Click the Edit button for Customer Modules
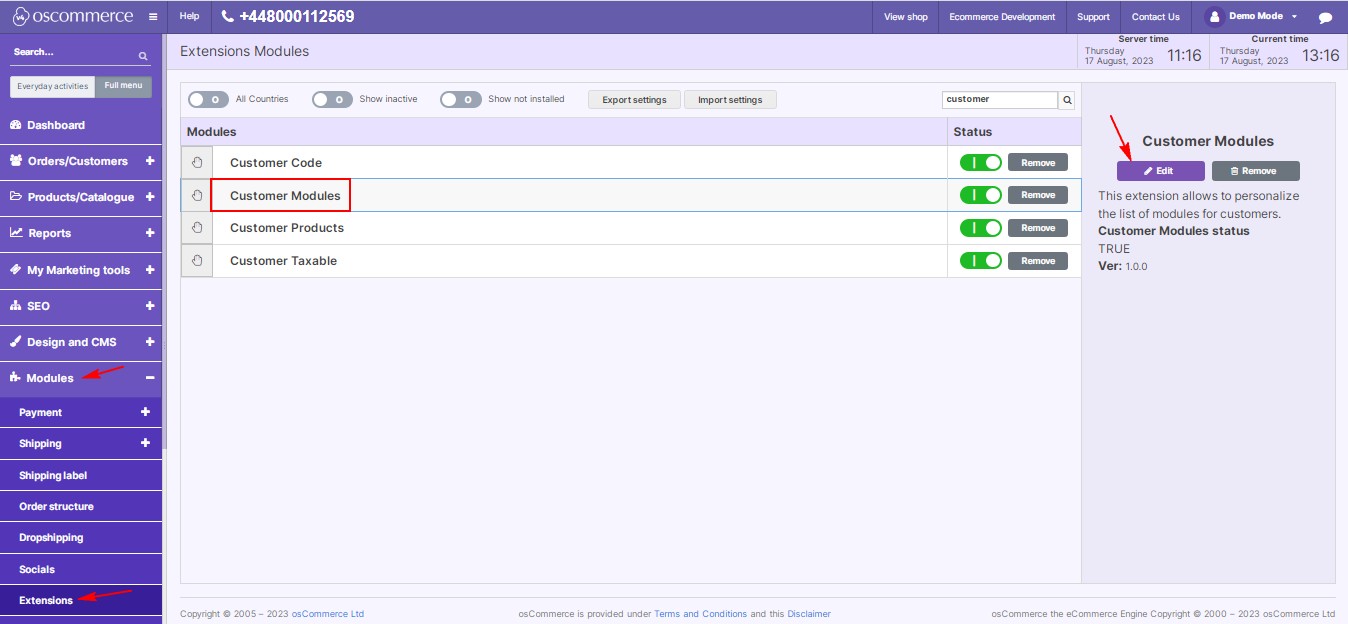 pyautogui.click(x=1160, y=170)
